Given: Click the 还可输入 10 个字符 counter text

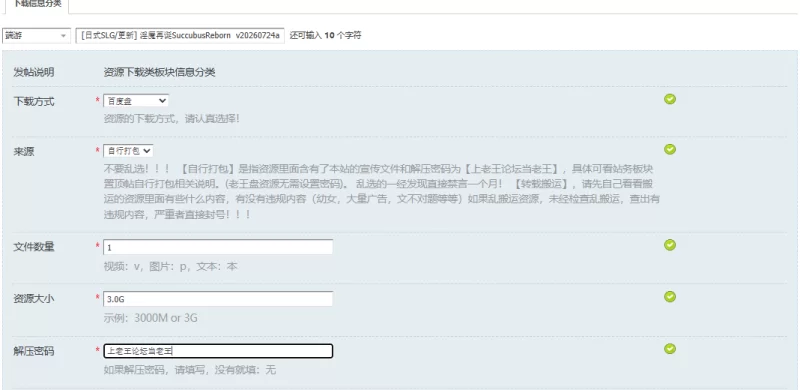Looking at the screenshot, I should tap(326, 36).
